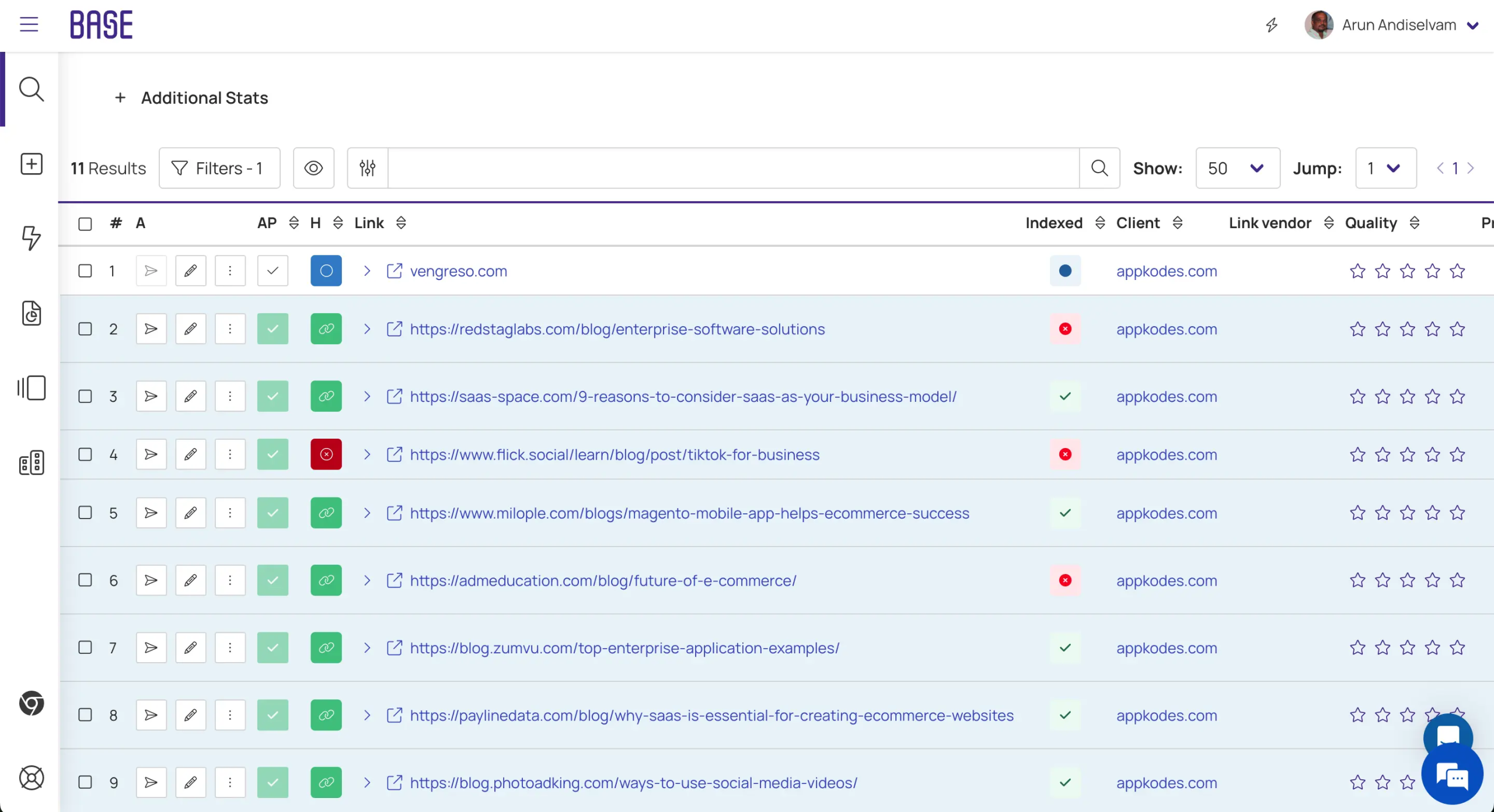Click into the table search input field

pyautogui.click(x=733, y=168)
